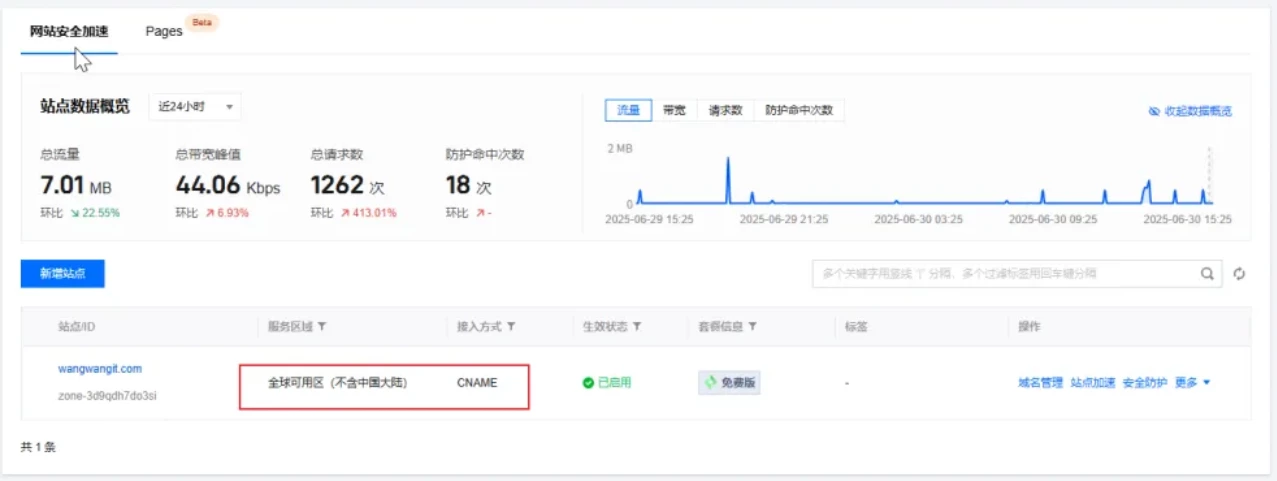
Task: Click the 413.01% 环比 increase indicator
Action: pos(369,213)
